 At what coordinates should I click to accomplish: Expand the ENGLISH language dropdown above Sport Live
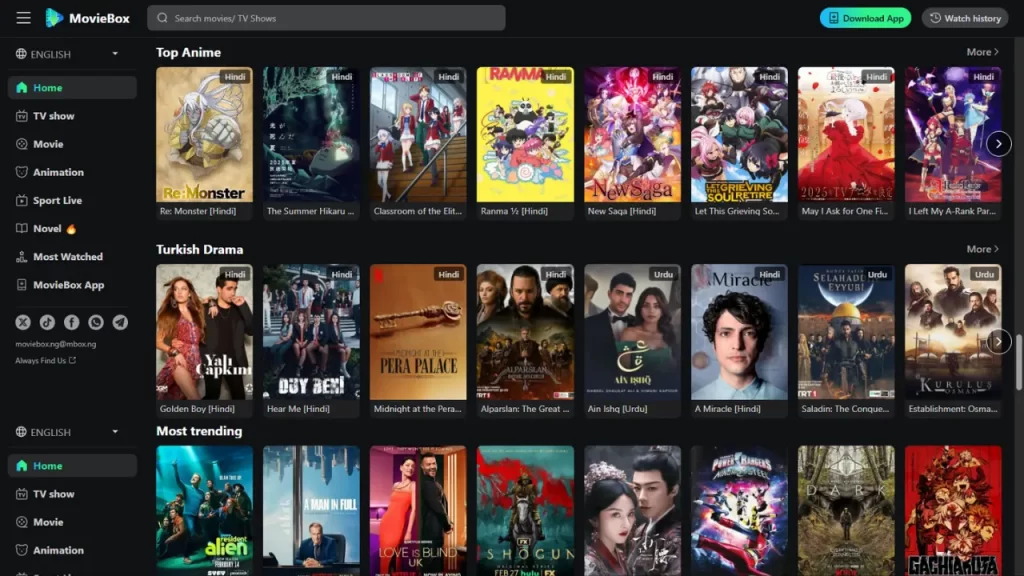click(x=68, y=54)
